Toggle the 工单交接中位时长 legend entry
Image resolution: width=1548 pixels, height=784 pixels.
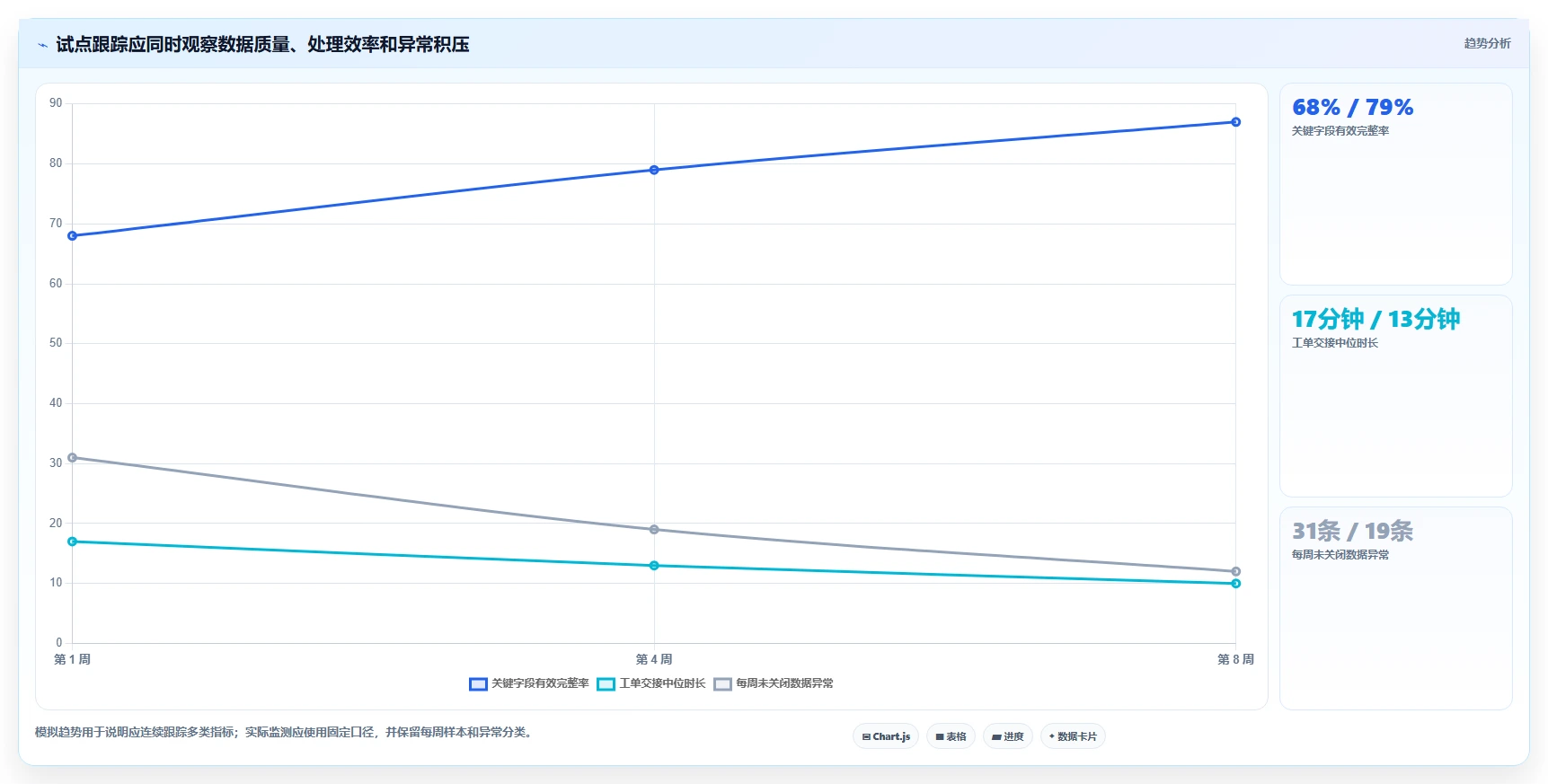pos(651,683)
